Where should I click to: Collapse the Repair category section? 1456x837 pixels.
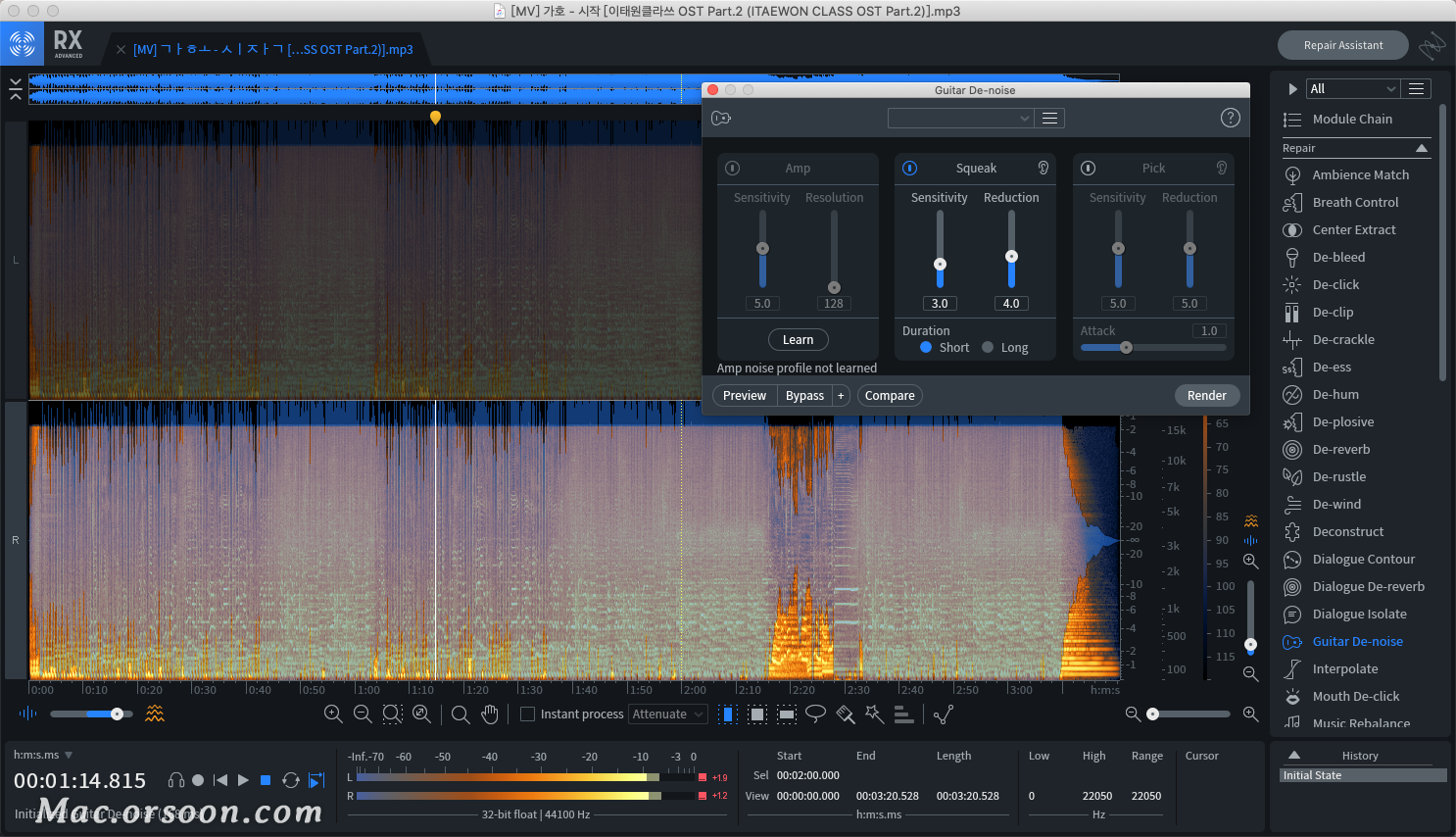[1422, 148]
